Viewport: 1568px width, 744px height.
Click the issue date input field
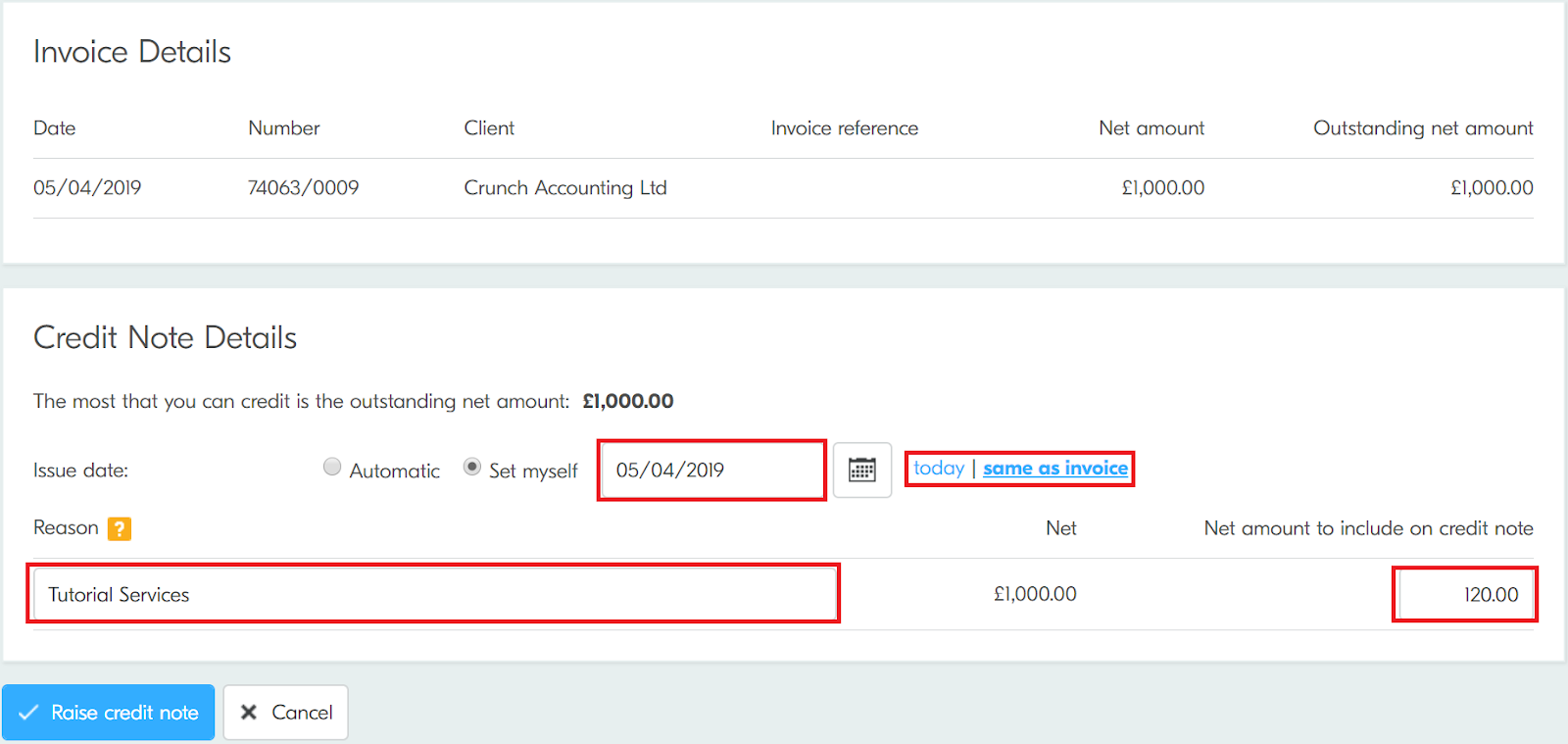(x=711, y=471)
